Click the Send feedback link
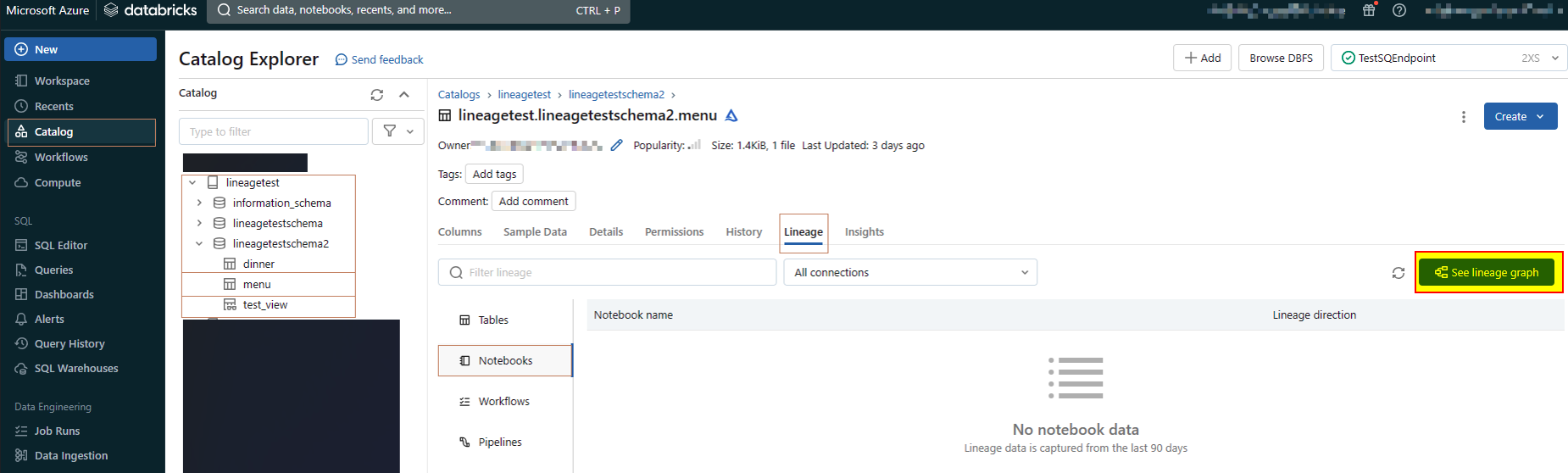 coord(380,59)
